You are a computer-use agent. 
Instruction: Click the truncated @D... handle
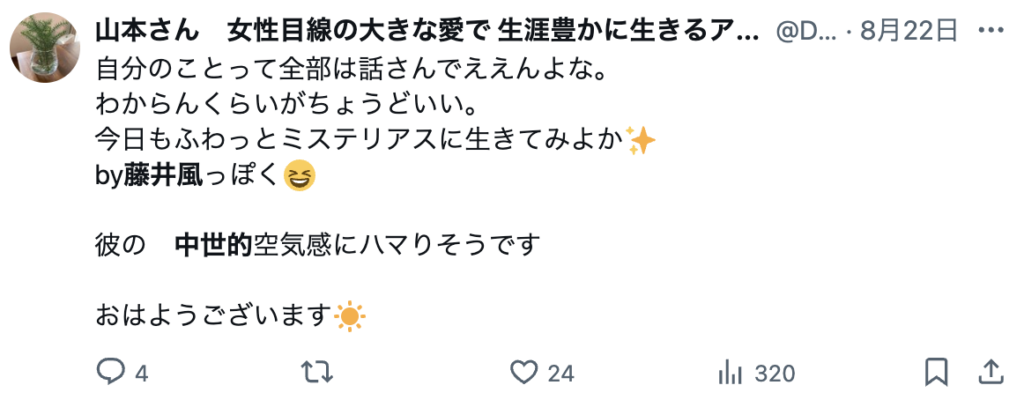coord(808,31)
